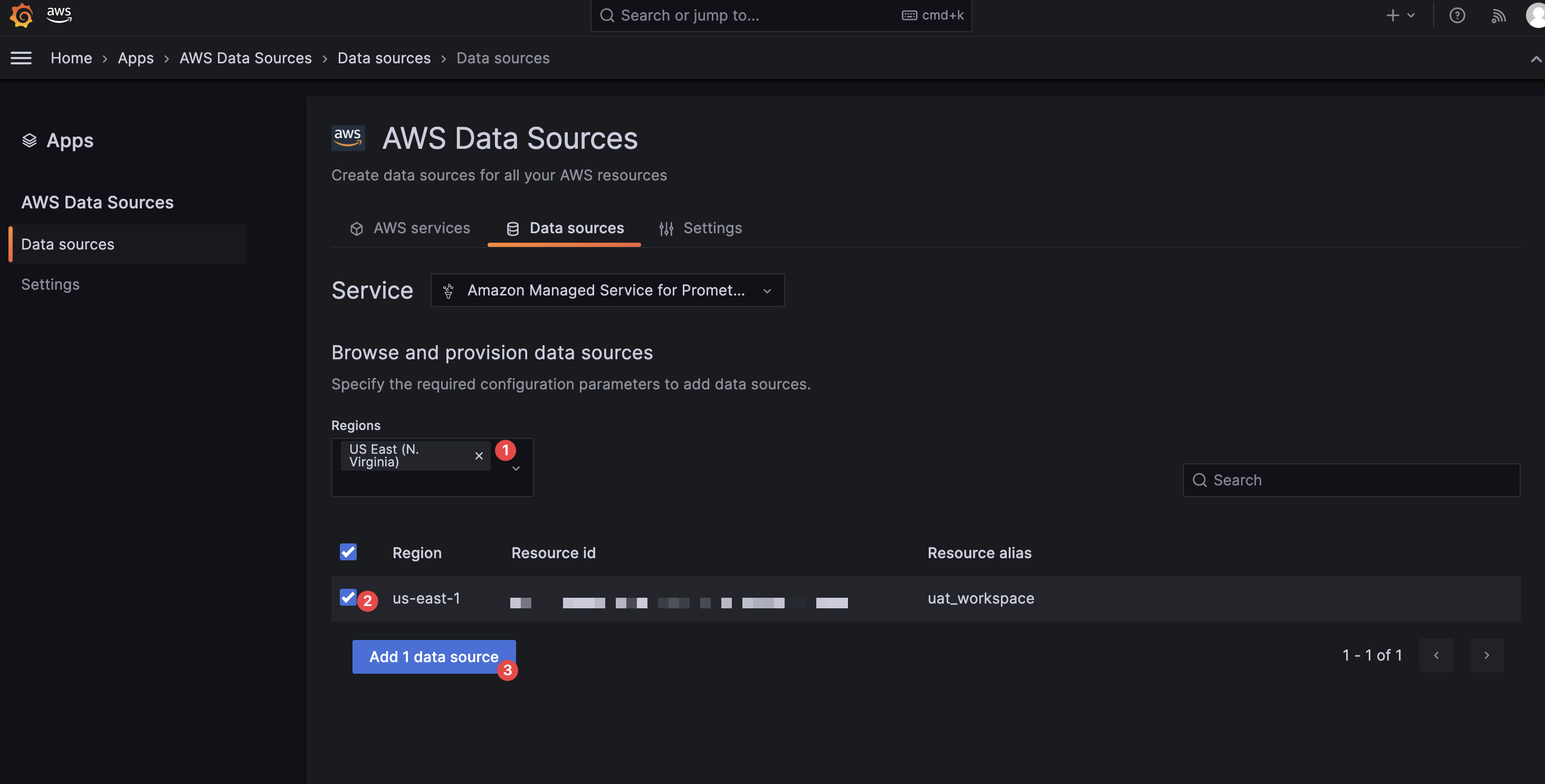Click the Region column header
The image size is (1545, 784).
tap(417, 552)
